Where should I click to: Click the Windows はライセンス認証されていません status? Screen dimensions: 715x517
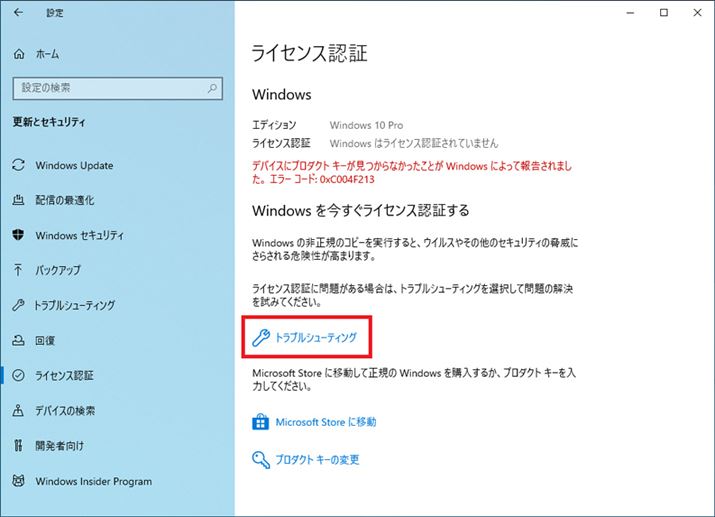414,143
